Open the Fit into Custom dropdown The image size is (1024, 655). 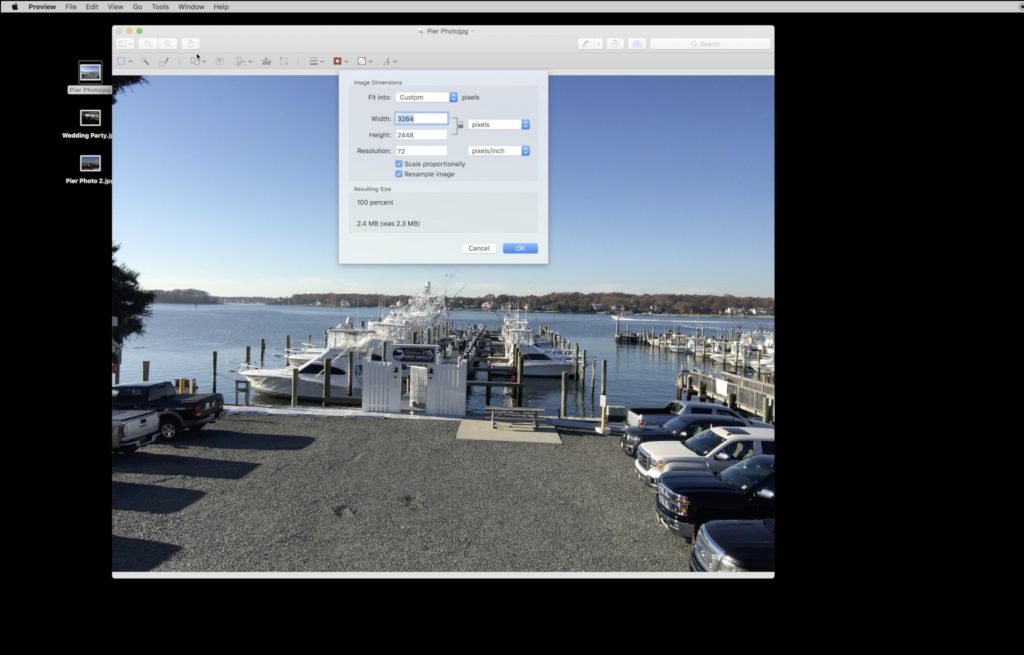426,97
